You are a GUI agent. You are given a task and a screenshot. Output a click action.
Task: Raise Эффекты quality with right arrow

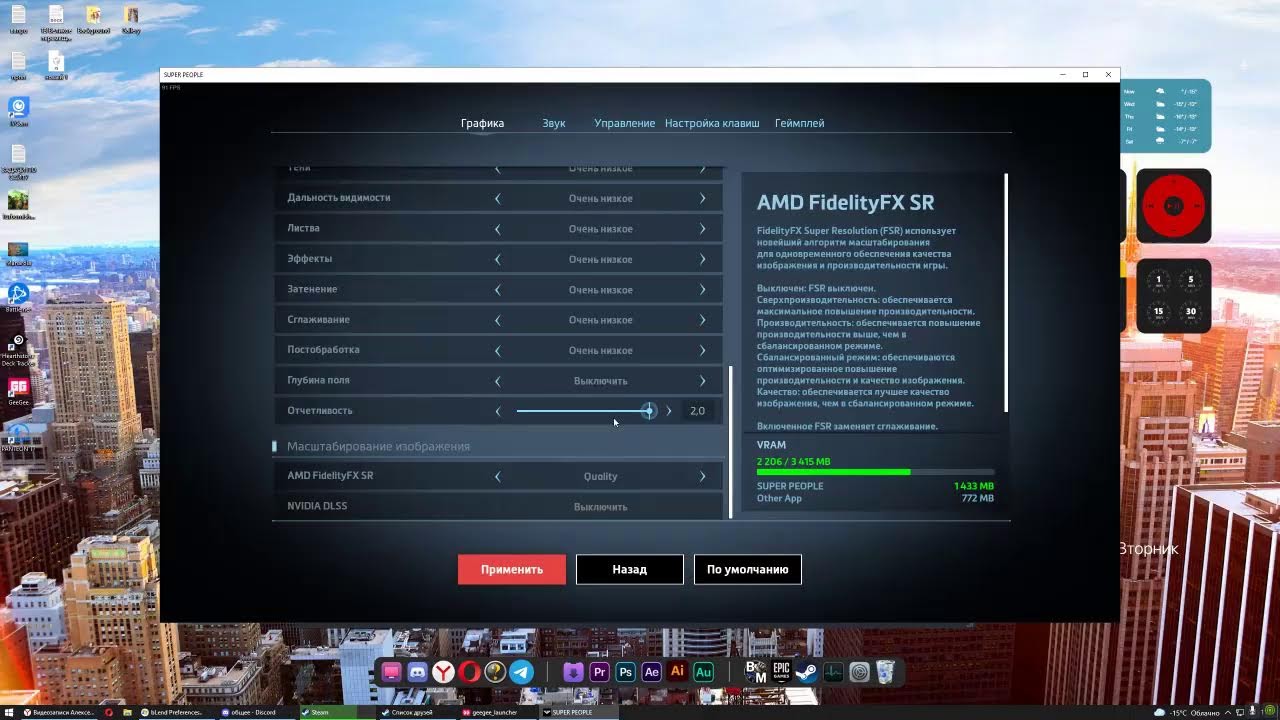click(x=702, y=259)
